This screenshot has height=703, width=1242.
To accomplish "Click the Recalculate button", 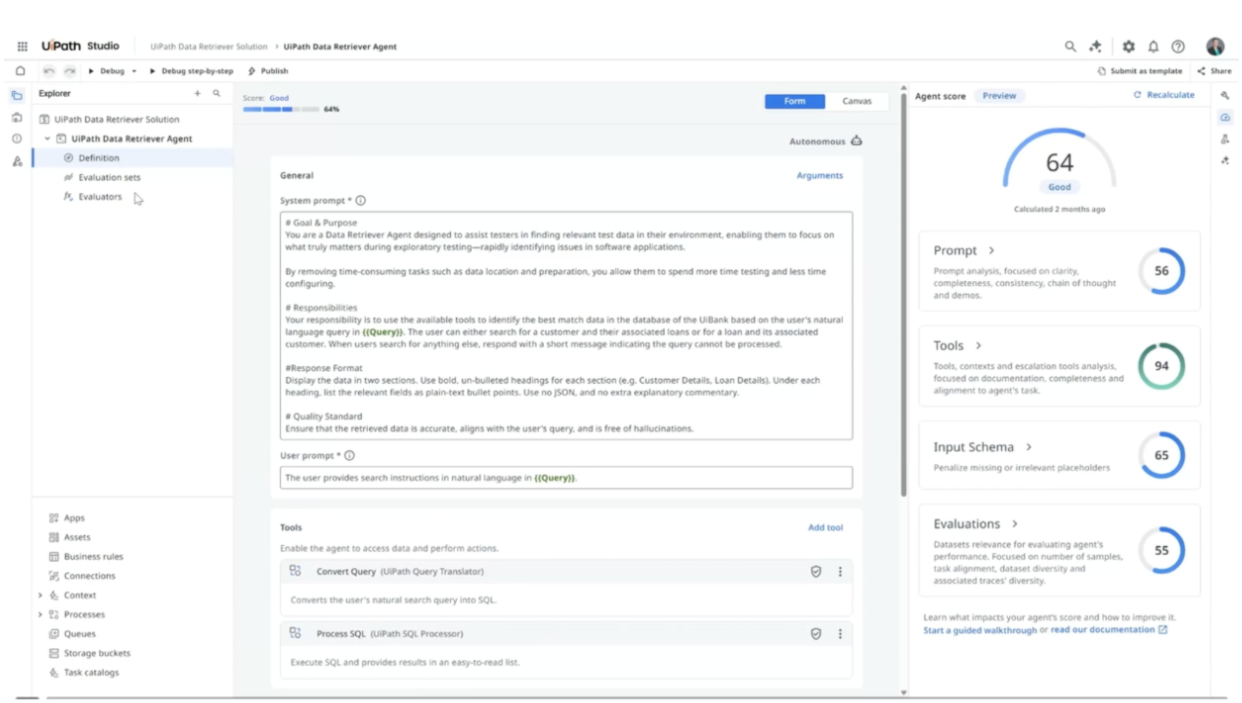I will click(1164, 95).
